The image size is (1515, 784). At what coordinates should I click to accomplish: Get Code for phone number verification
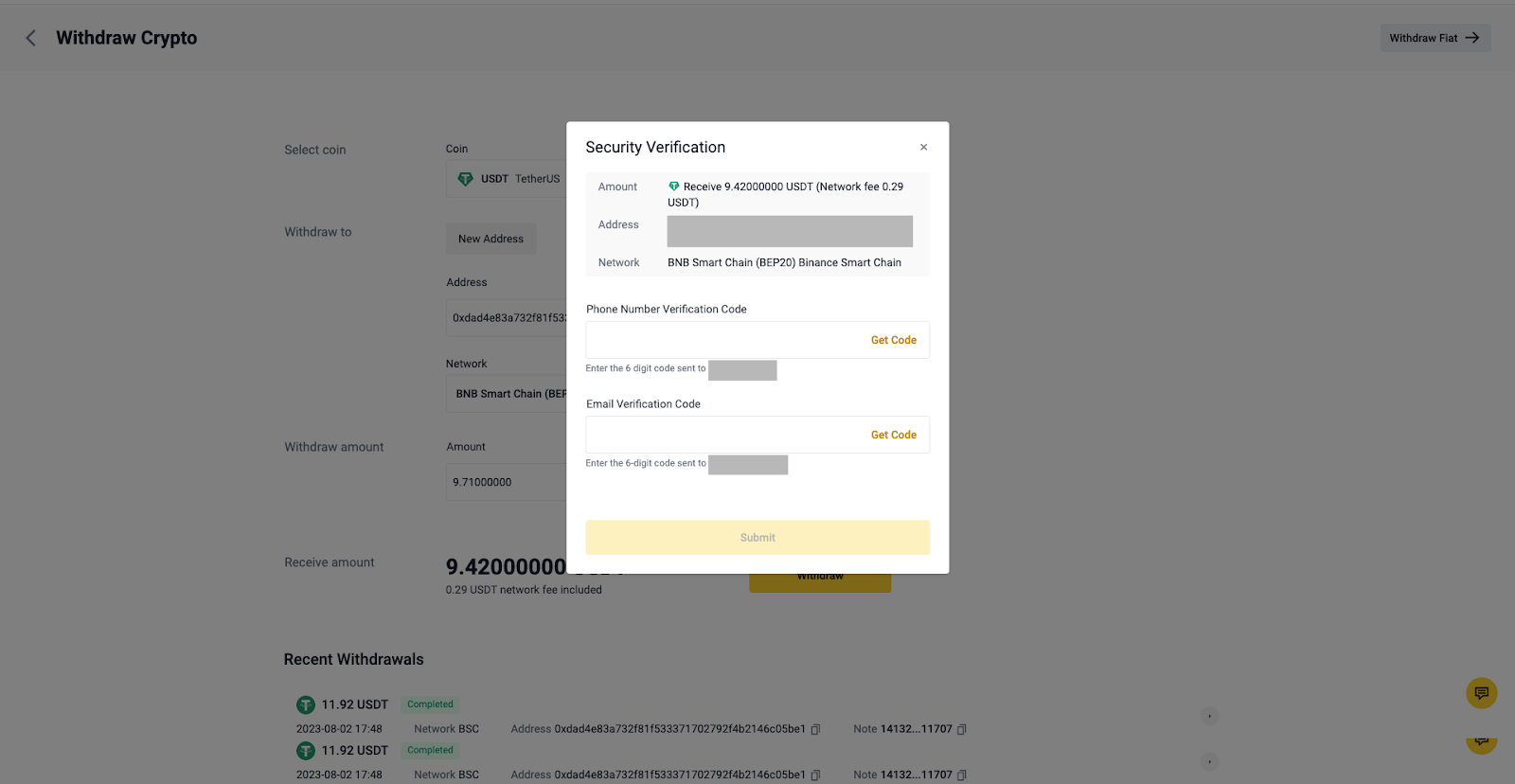point(893,340)
